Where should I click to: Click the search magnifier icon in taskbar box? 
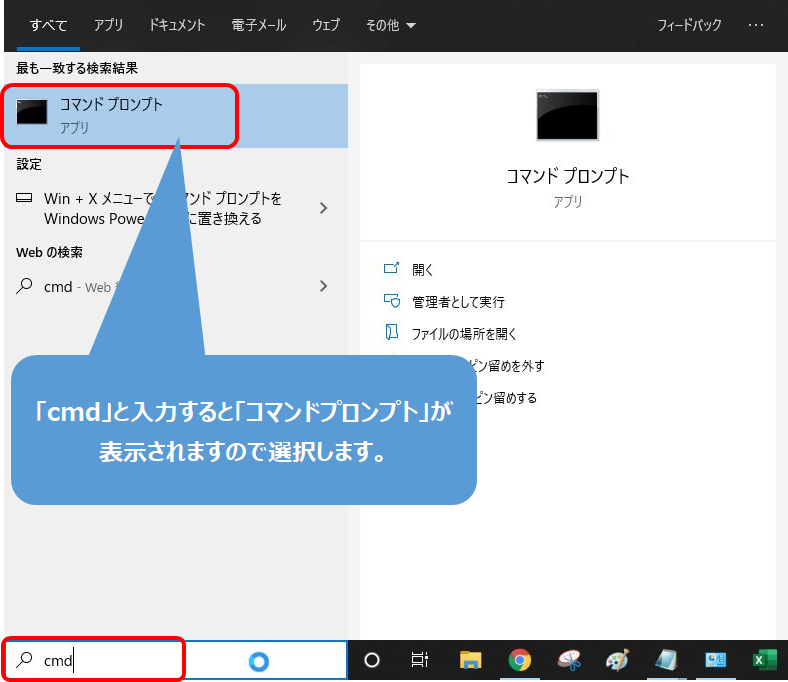click(24, 659)
